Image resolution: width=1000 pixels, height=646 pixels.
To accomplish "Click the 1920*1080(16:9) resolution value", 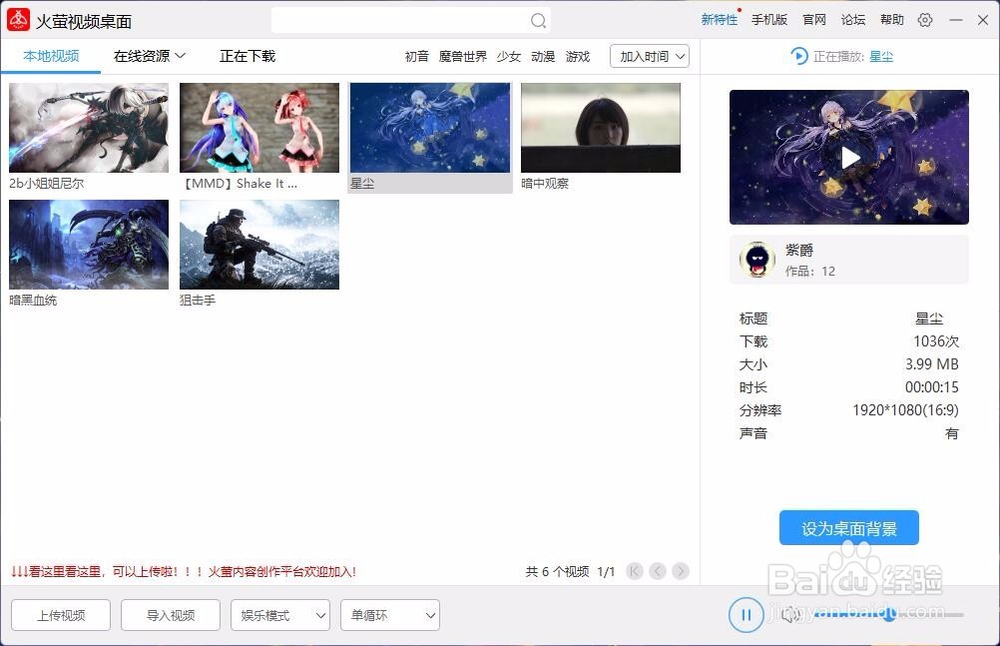I will (x=906, y=410).
